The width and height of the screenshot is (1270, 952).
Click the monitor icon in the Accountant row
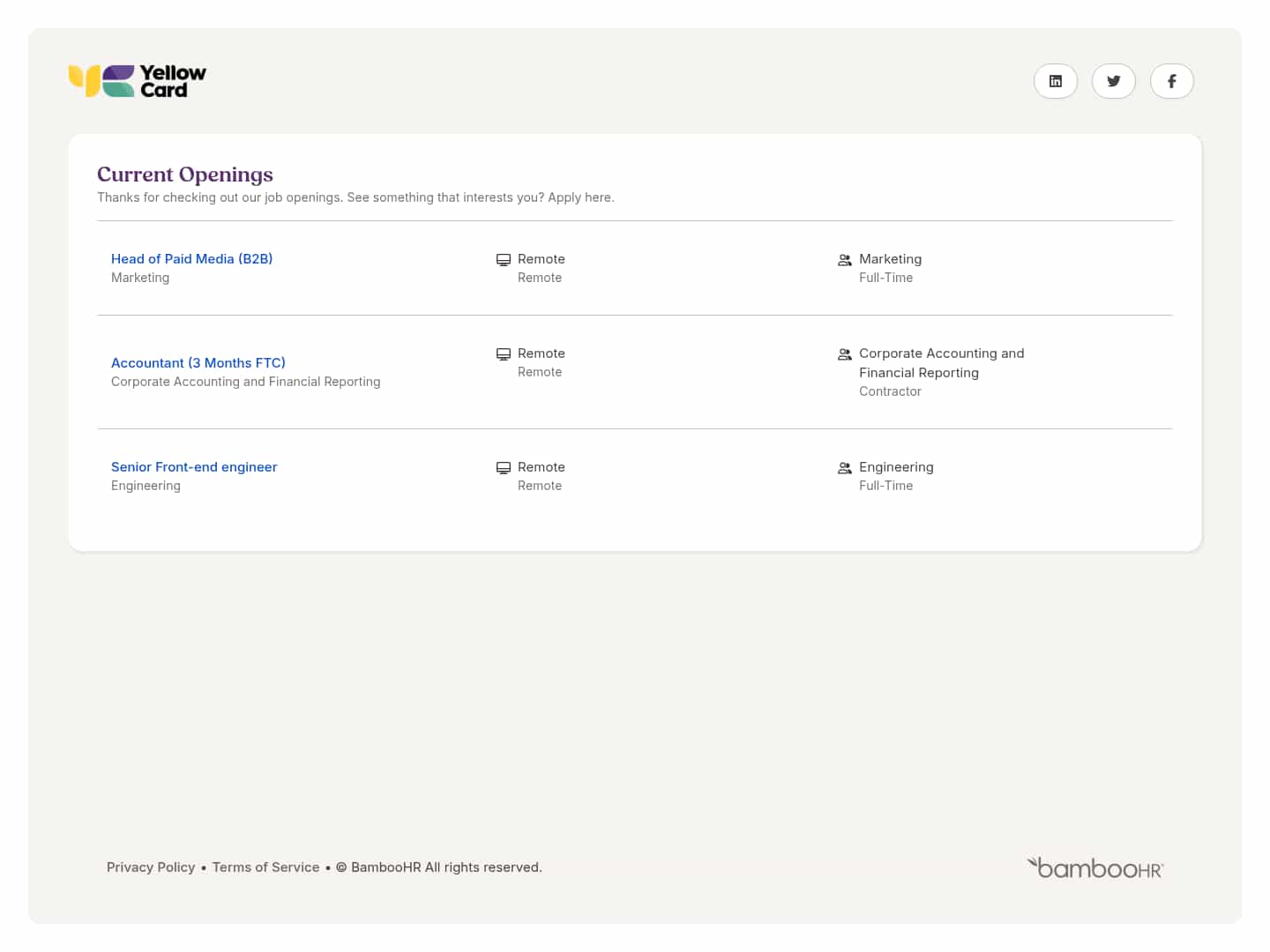pos(504,354)
